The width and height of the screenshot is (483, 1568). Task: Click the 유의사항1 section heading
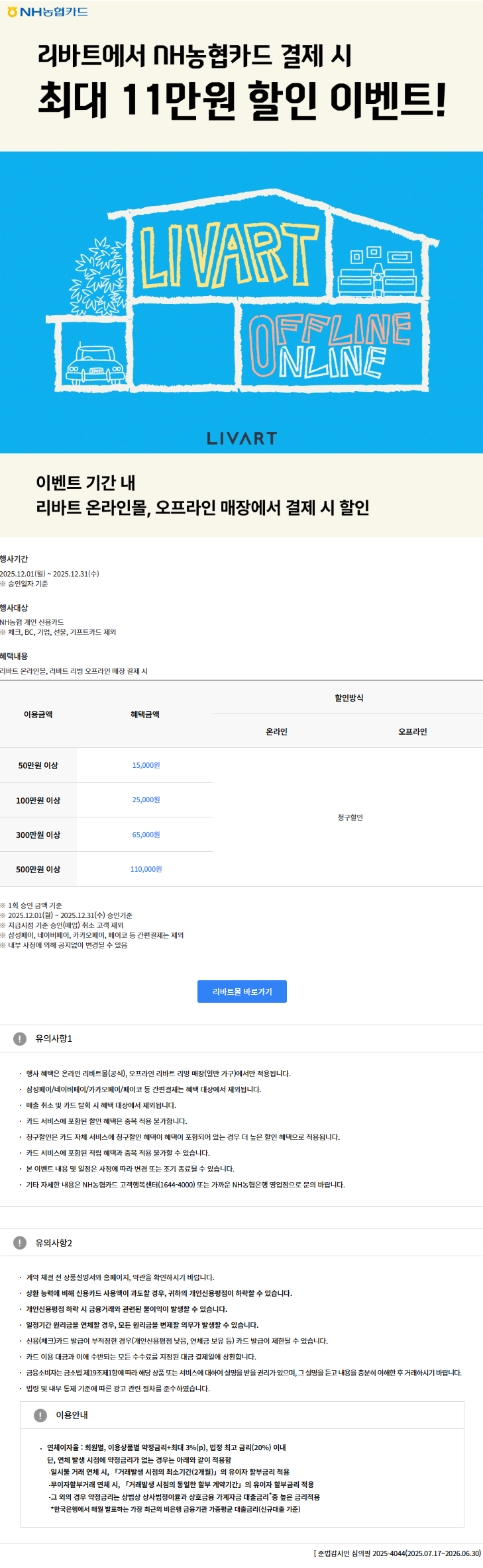[54, 1038]
